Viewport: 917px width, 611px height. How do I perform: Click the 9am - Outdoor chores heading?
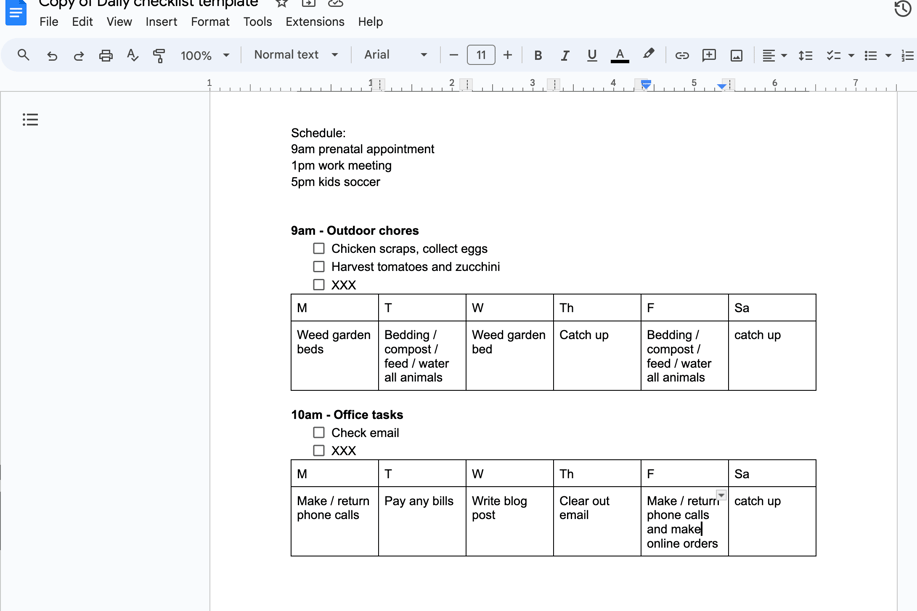pyautogui.click(x=355, y=230)
